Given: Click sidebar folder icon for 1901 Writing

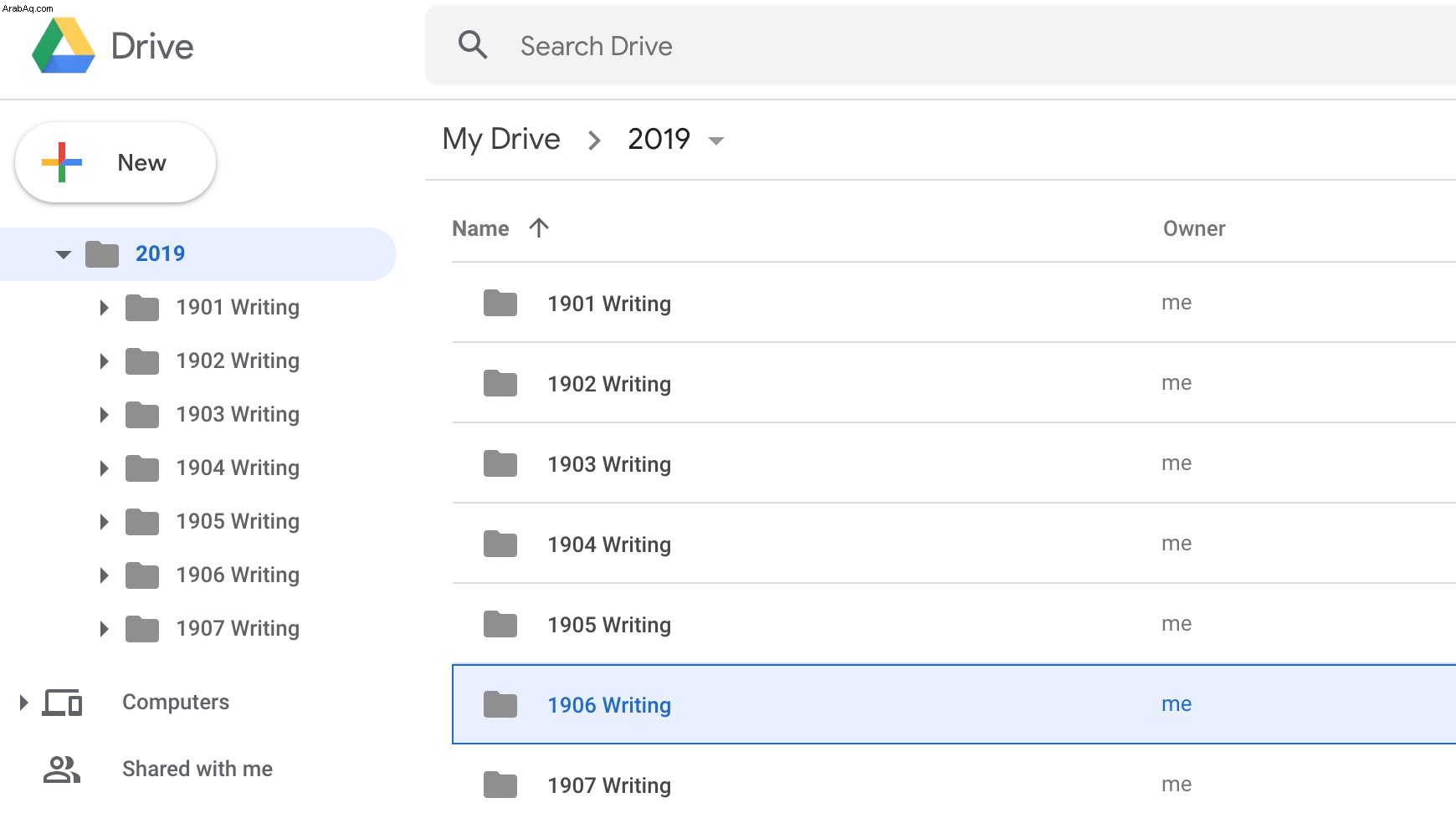Looking at the screenshot, I should coord(142,308).
